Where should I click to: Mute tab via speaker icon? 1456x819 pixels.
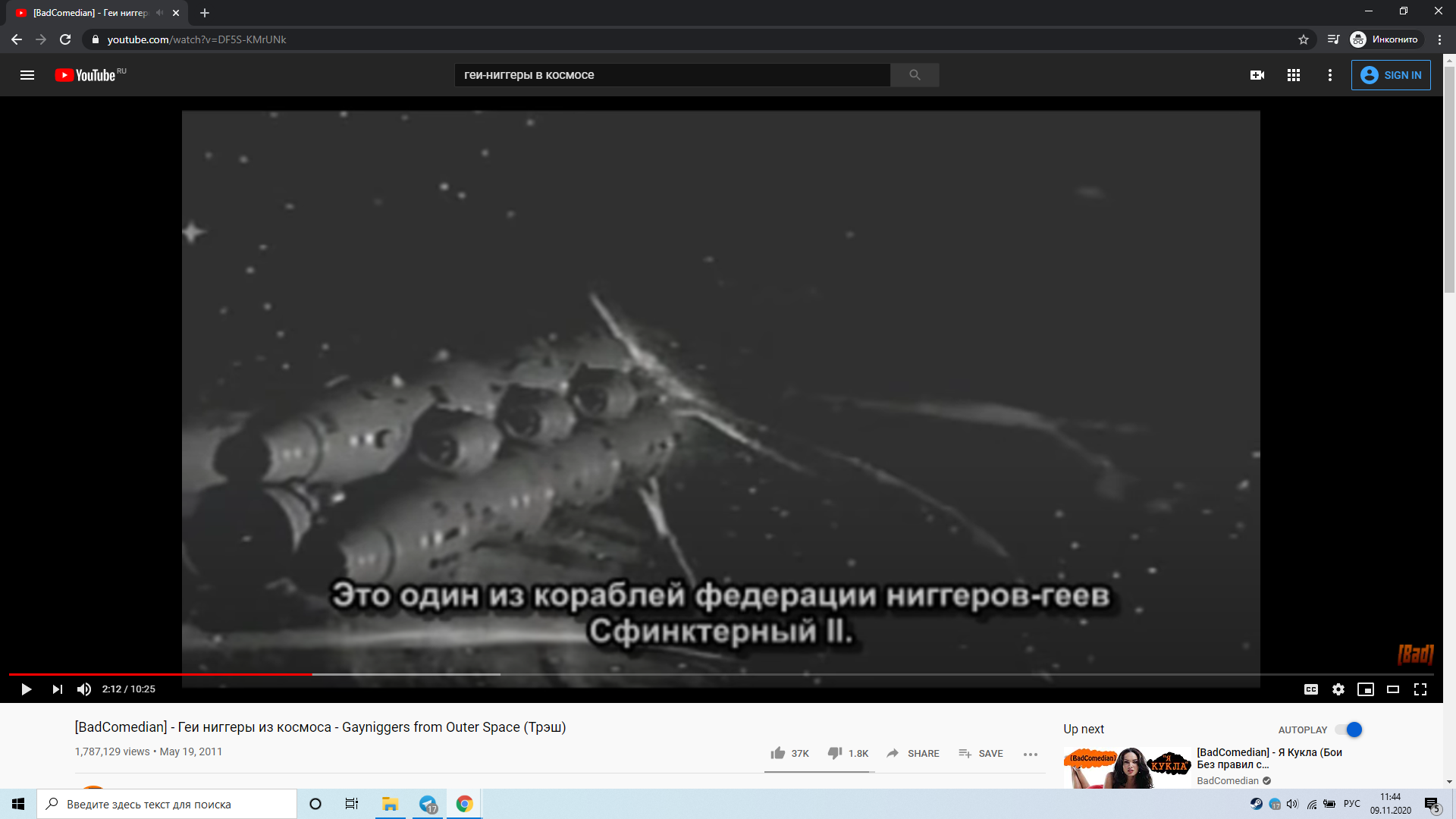click(159, 13)
